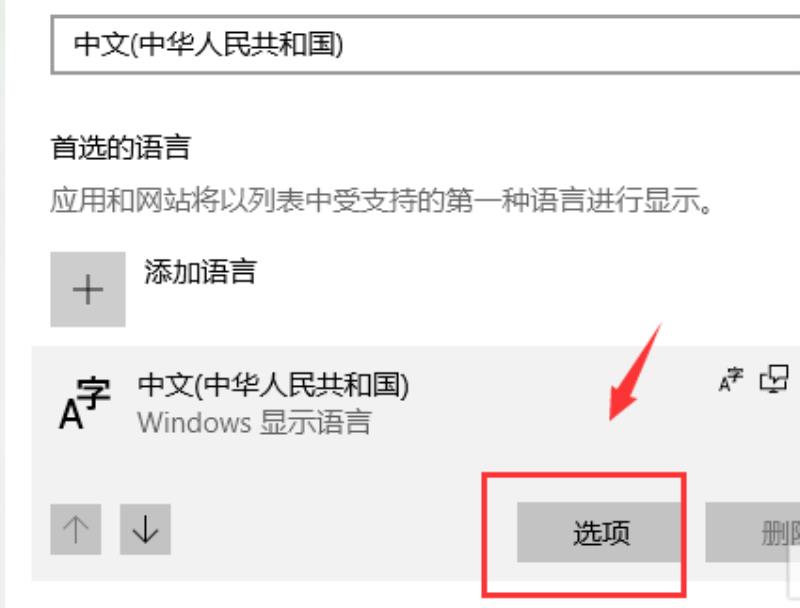Click the red highlight box's top edge

point(584,475)
